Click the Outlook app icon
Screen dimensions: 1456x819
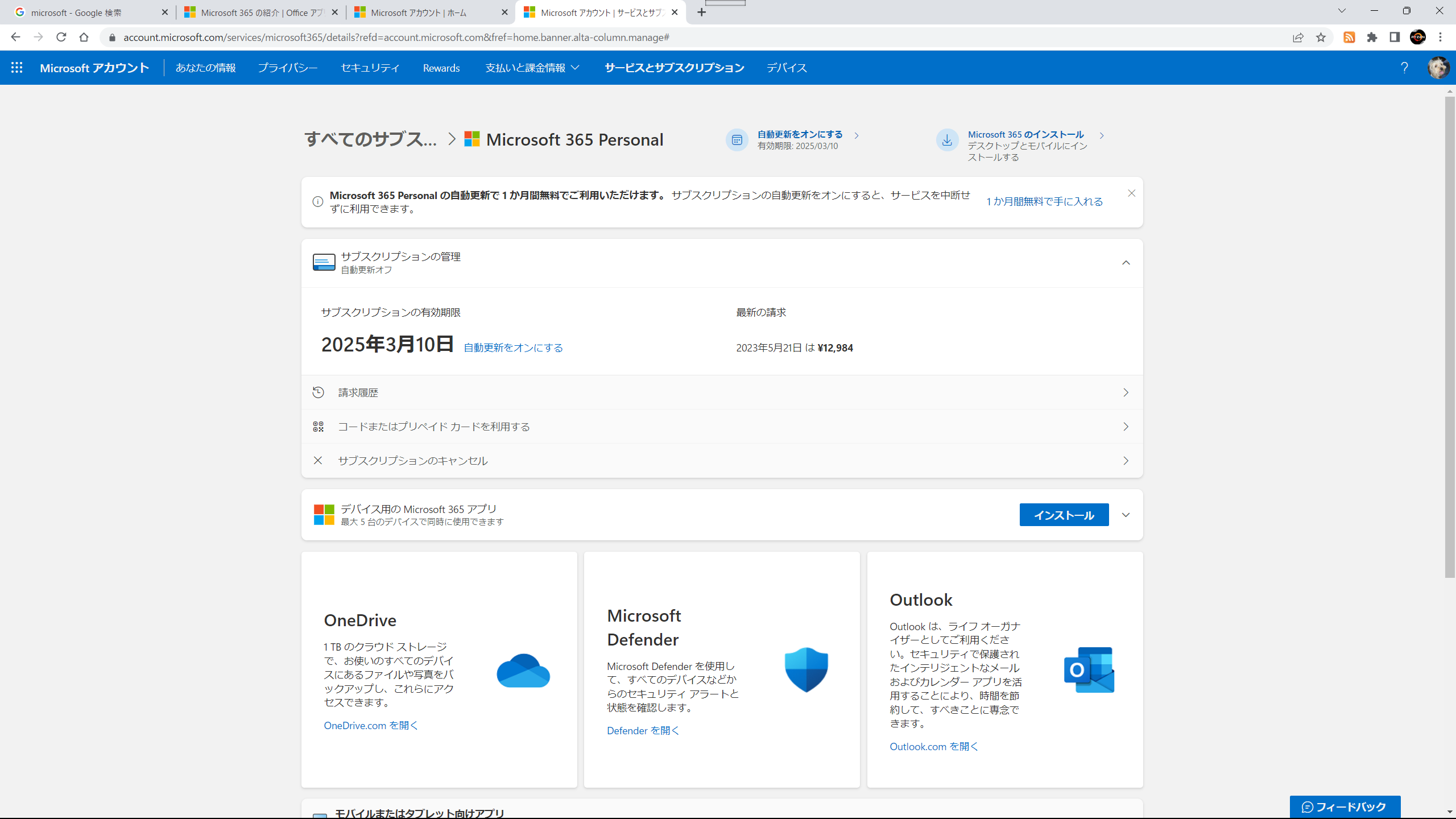pos(1089,669)
